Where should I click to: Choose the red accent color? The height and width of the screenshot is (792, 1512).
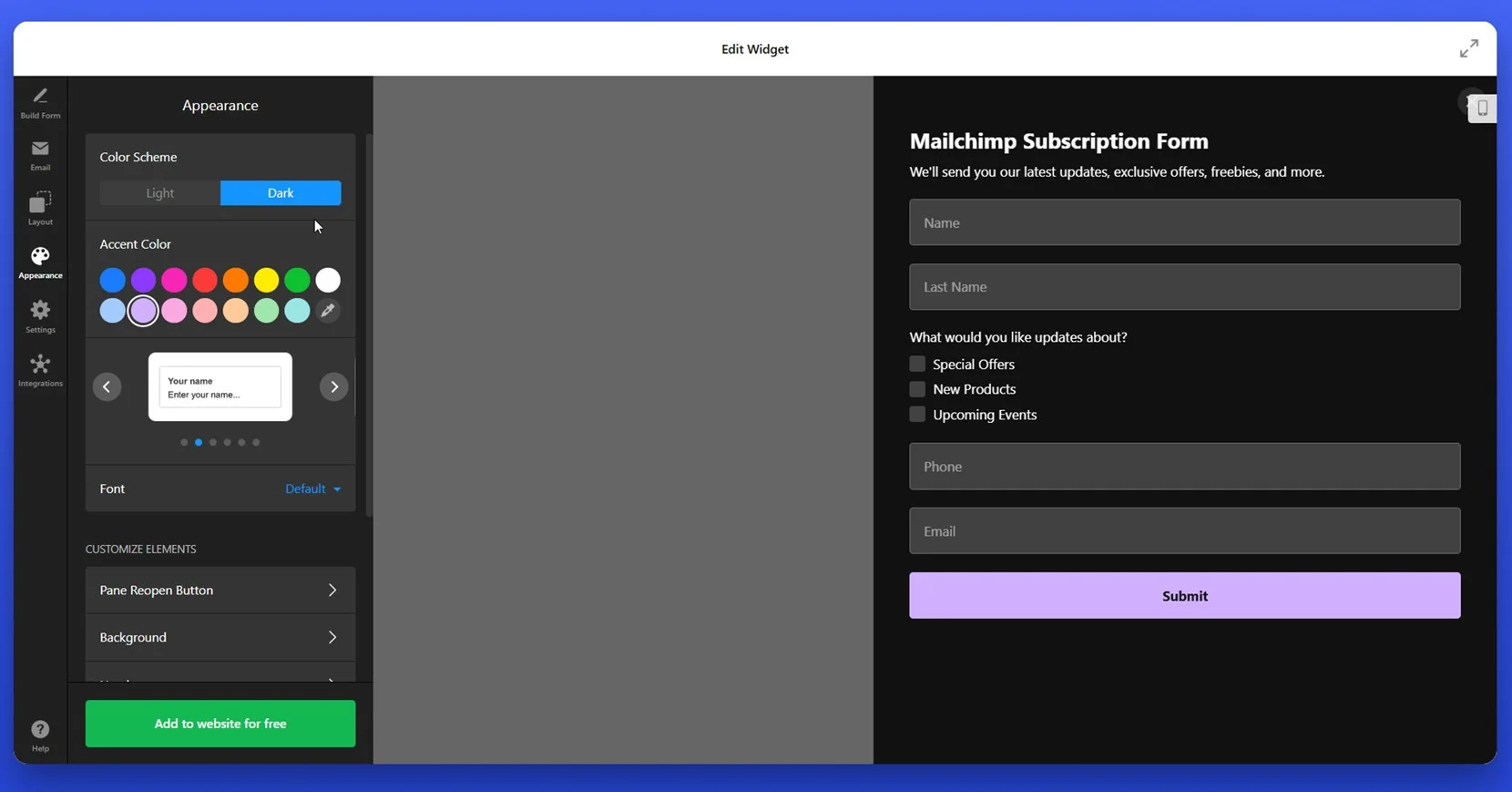(205, 280)
